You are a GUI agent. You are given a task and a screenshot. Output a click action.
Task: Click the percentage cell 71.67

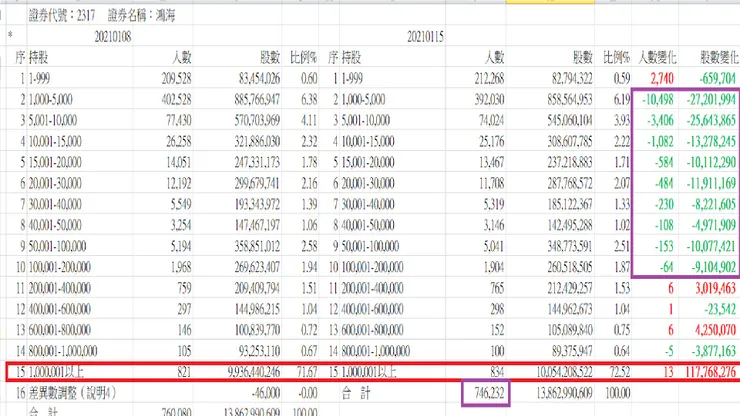point(307,372)
